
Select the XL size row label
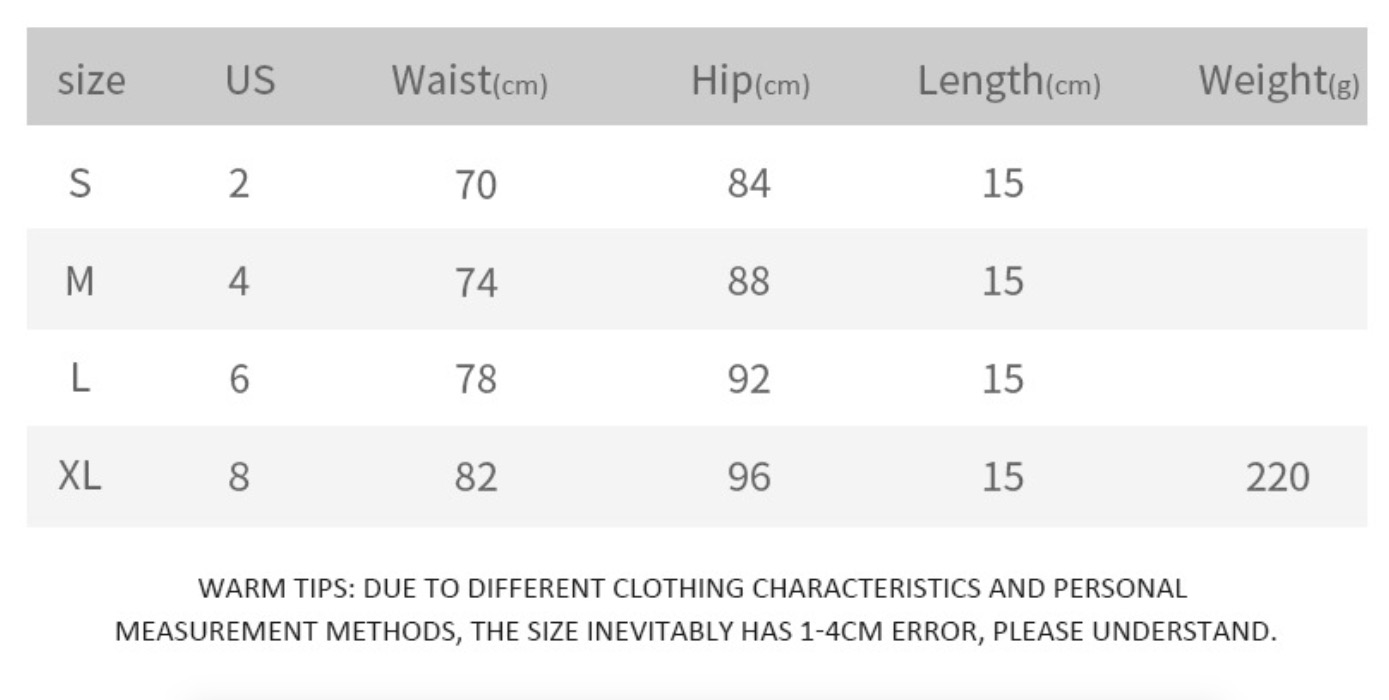point(79,477)
